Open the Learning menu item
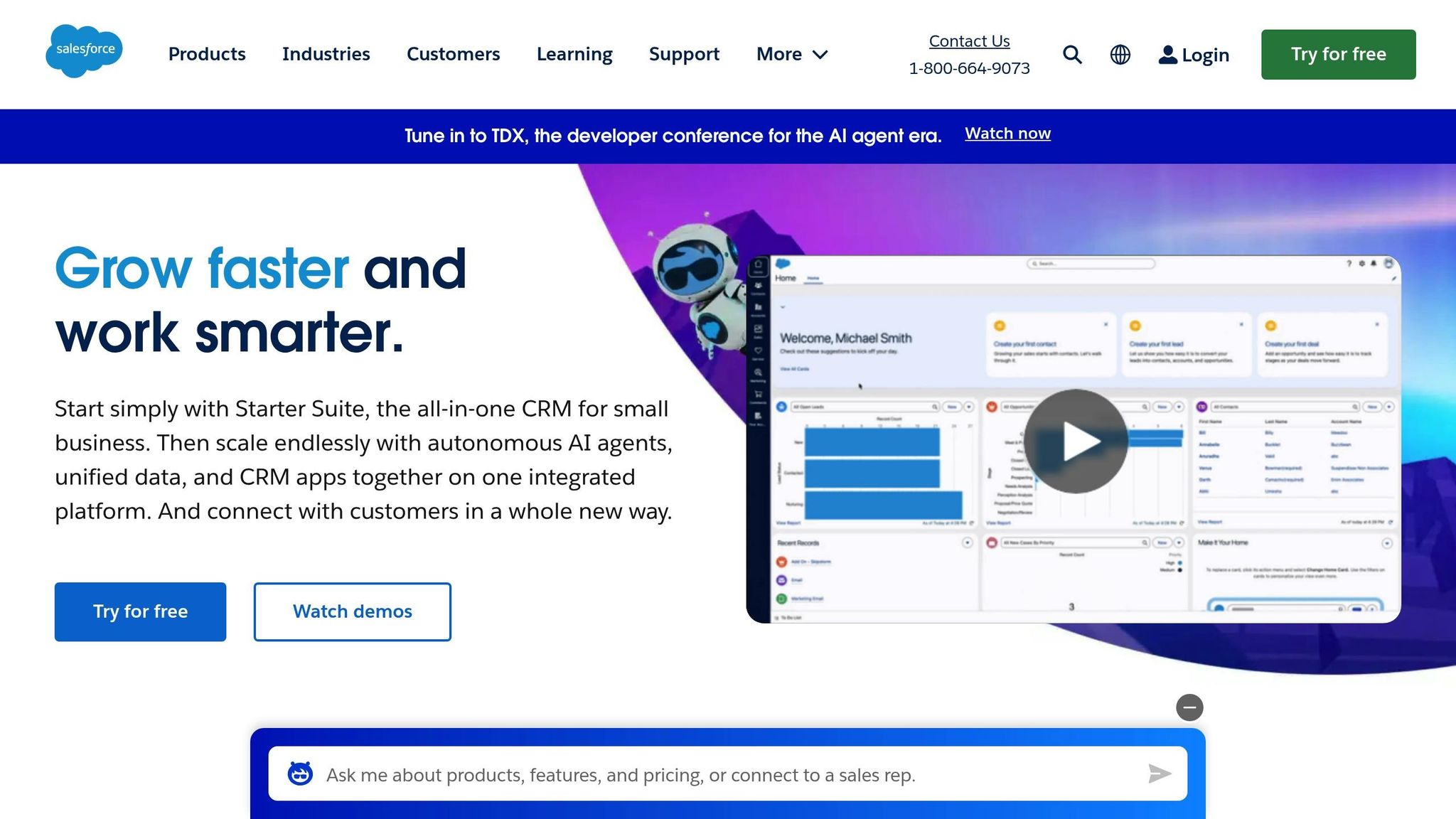 [574, 54]
